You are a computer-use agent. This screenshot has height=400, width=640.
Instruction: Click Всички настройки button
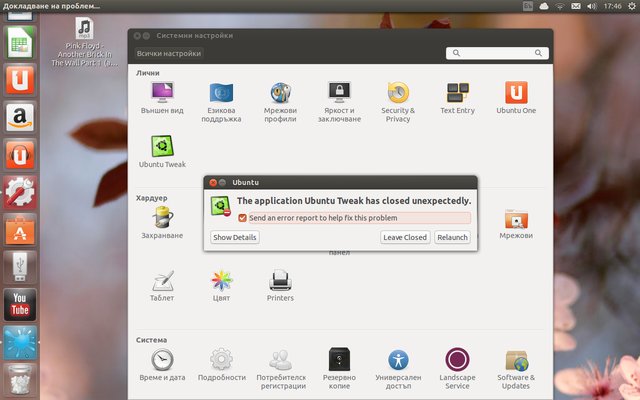(169, 53)
